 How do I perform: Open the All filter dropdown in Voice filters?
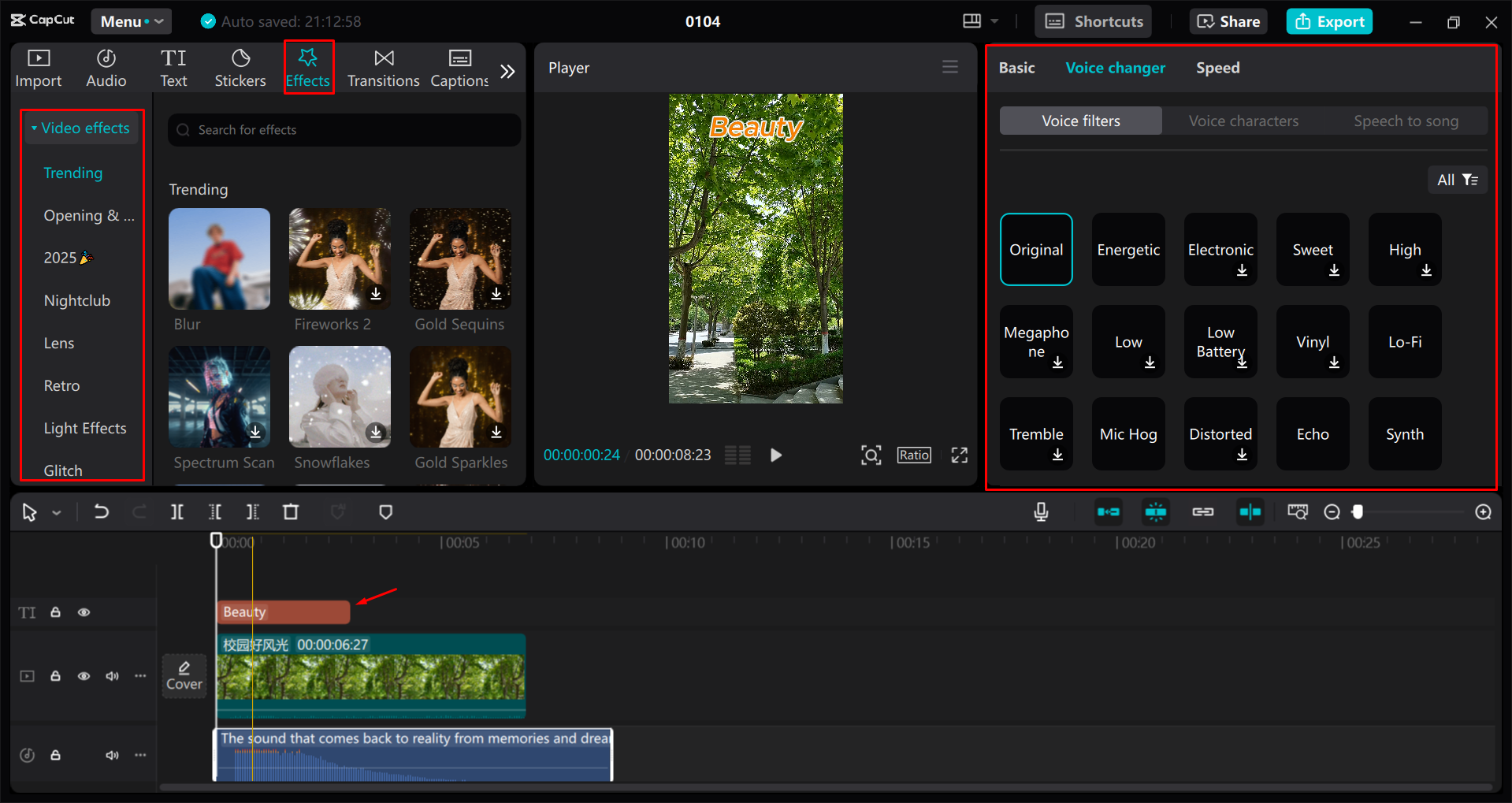(x=1456, y=180)
